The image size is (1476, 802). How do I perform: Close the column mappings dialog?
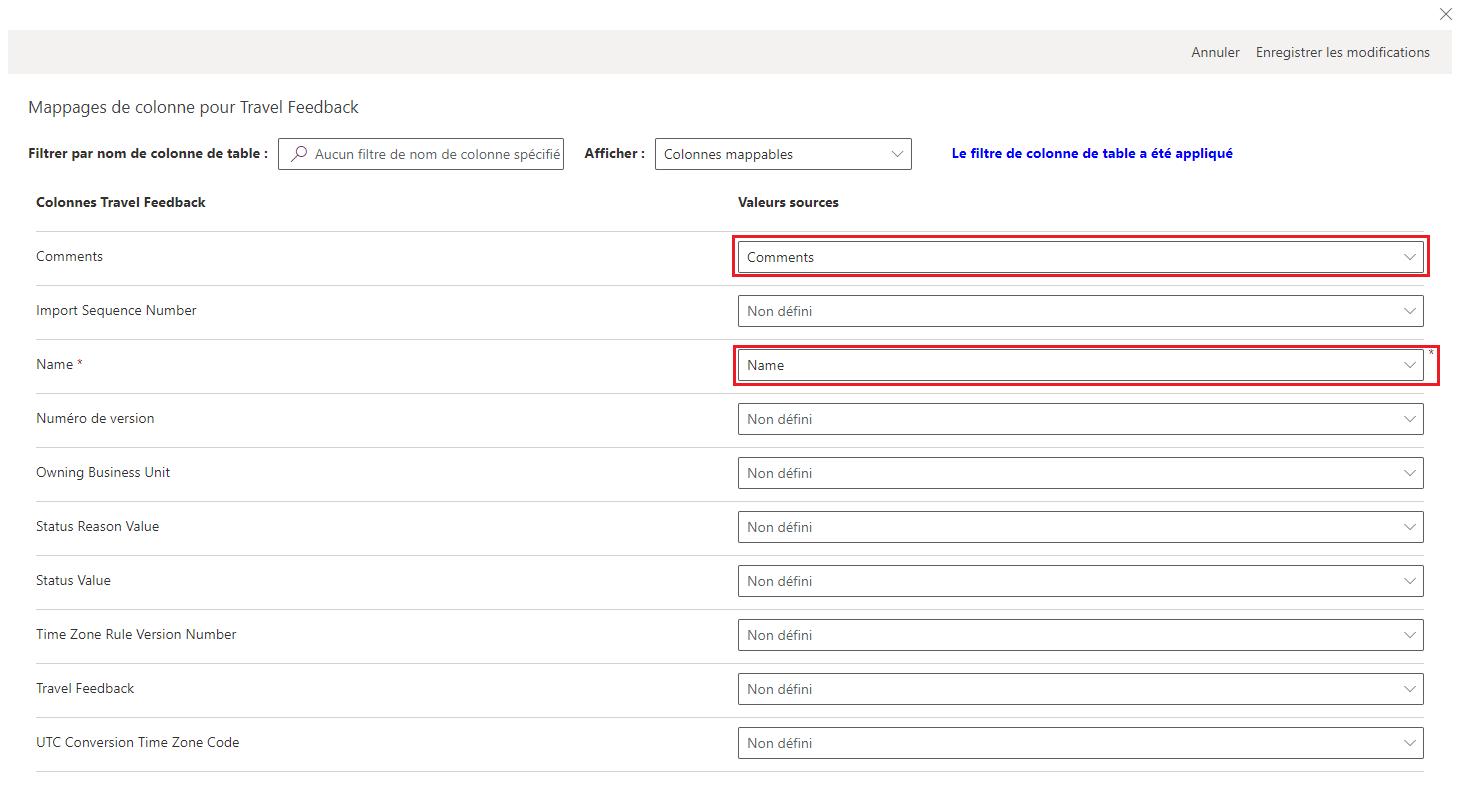(1445, 15)
